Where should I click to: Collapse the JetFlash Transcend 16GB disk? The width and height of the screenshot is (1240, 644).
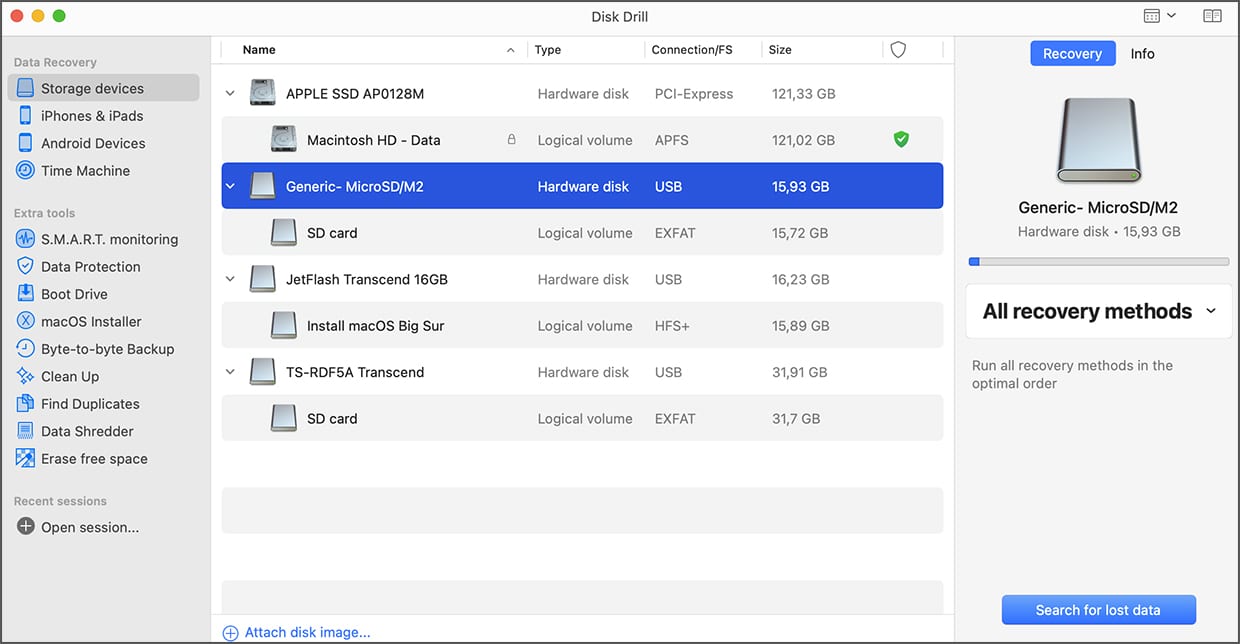click(x=230, y=279)
